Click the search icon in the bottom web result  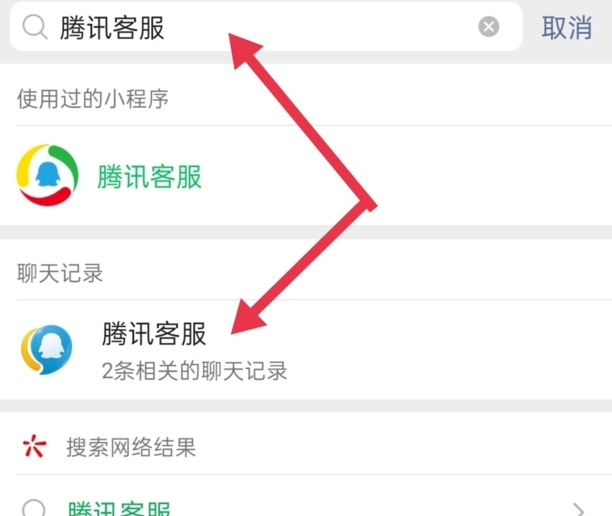[x=35, y=507]
